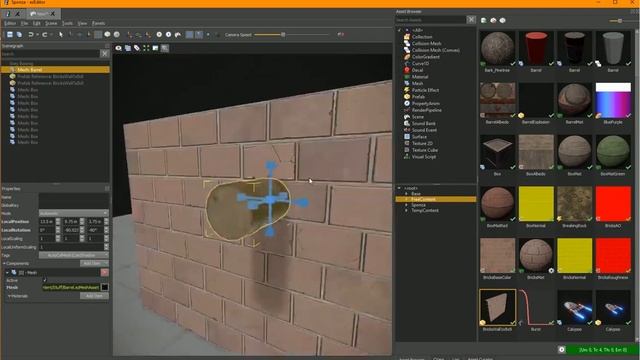Select the Texture Cube filter entry
This screenshot has width=640, height=360.
pyautogui.click(x=424, y=150)
